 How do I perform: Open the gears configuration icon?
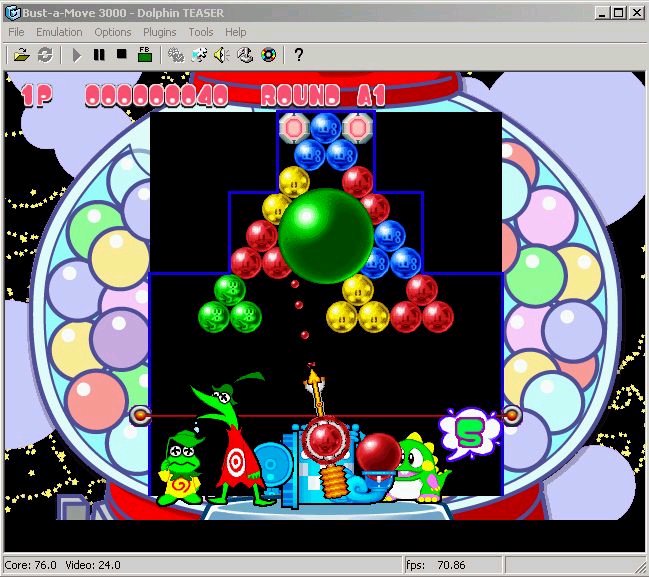(176, 55)
